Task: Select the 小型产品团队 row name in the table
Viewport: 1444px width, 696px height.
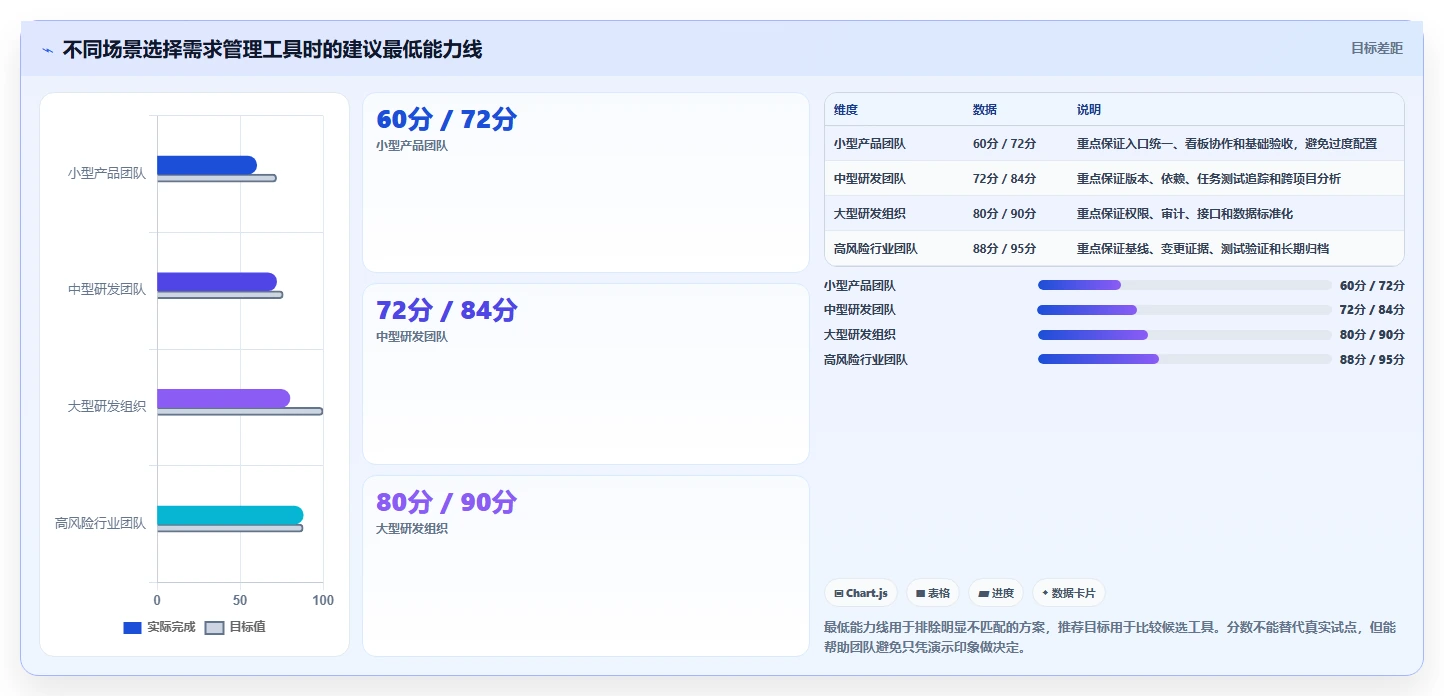Action: [x=870, y=144]
